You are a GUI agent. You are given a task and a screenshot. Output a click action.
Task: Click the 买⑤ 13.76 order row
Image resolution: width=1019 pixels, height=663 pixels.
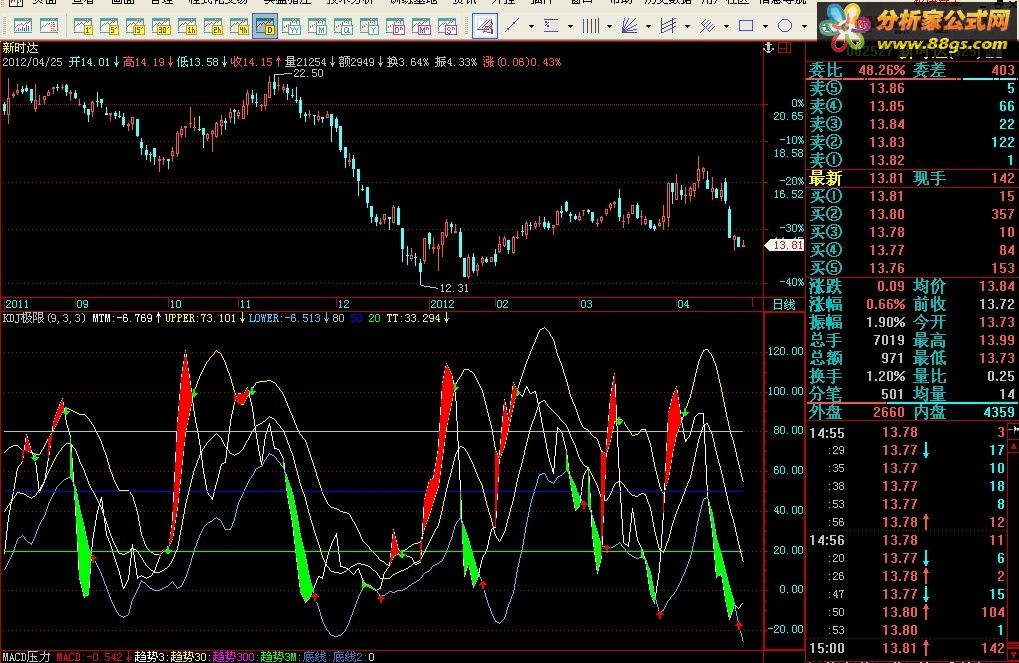[x=912, y=268]
